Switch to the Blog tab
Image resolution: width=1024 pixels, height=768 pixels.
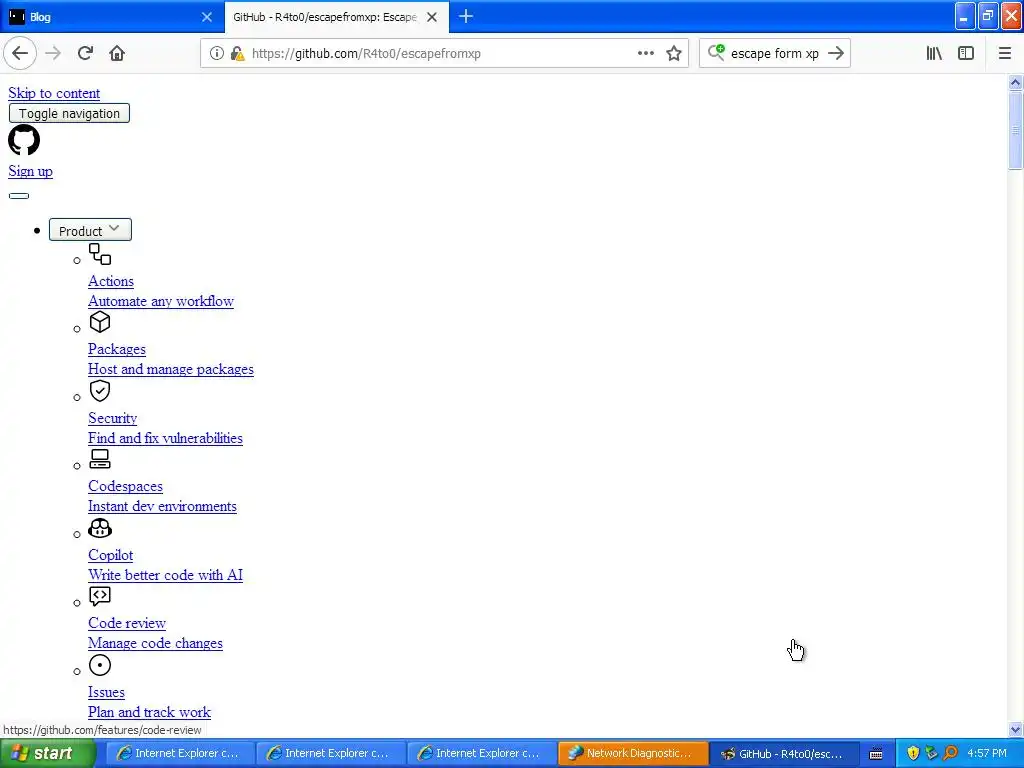click(x=112, y=17)
